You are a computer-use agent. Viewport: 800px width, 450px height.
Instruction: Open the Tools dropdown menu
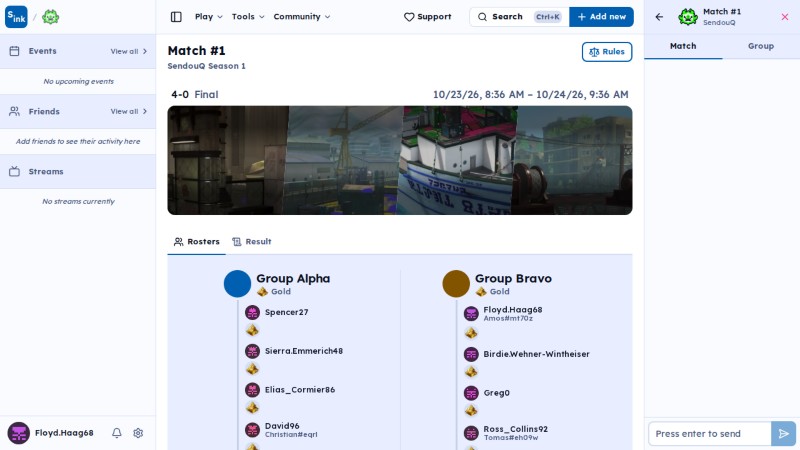tap(248, 17)
